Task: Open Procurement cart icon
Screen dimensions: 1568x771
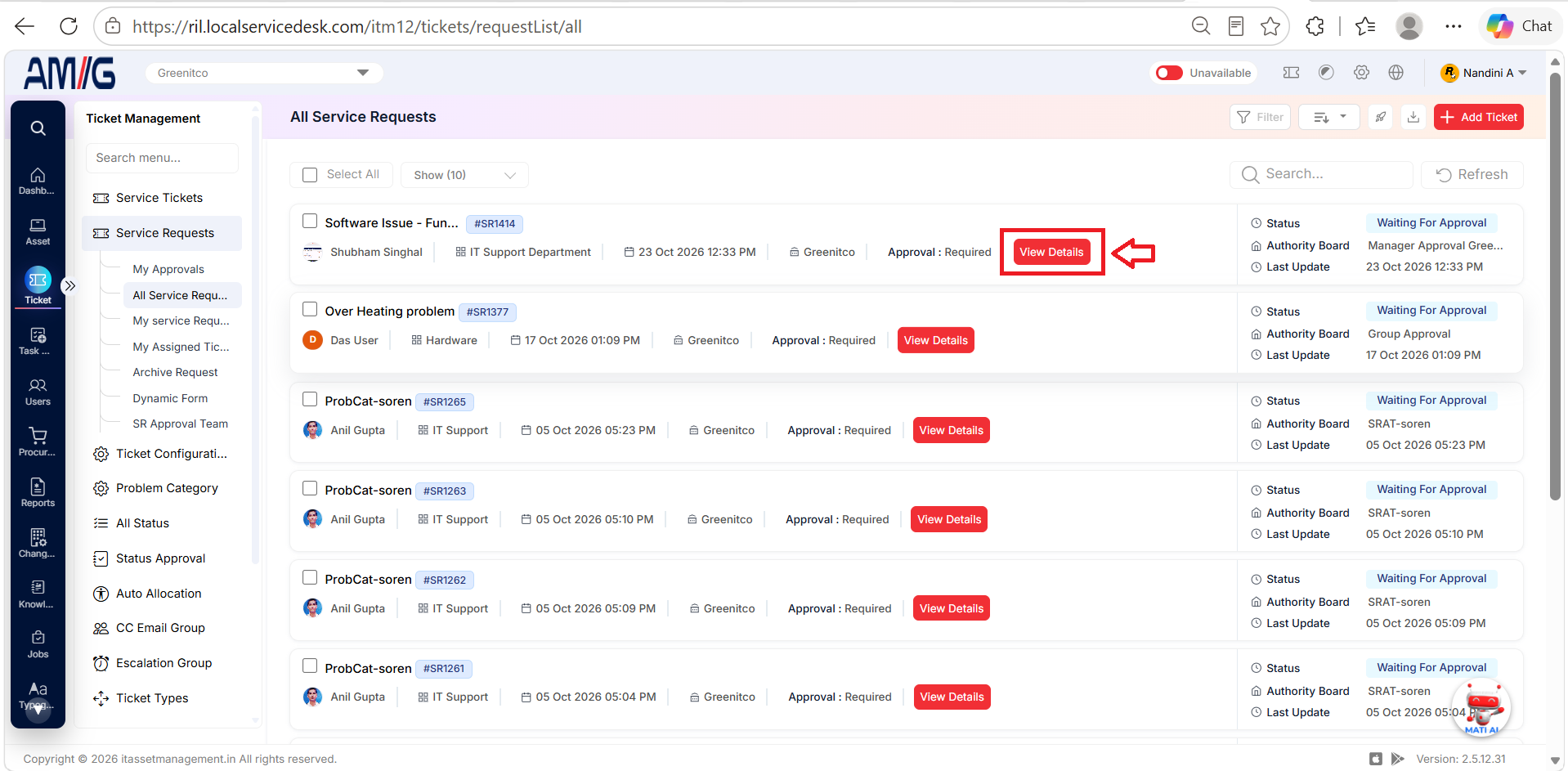Action: tap(38, 443)
